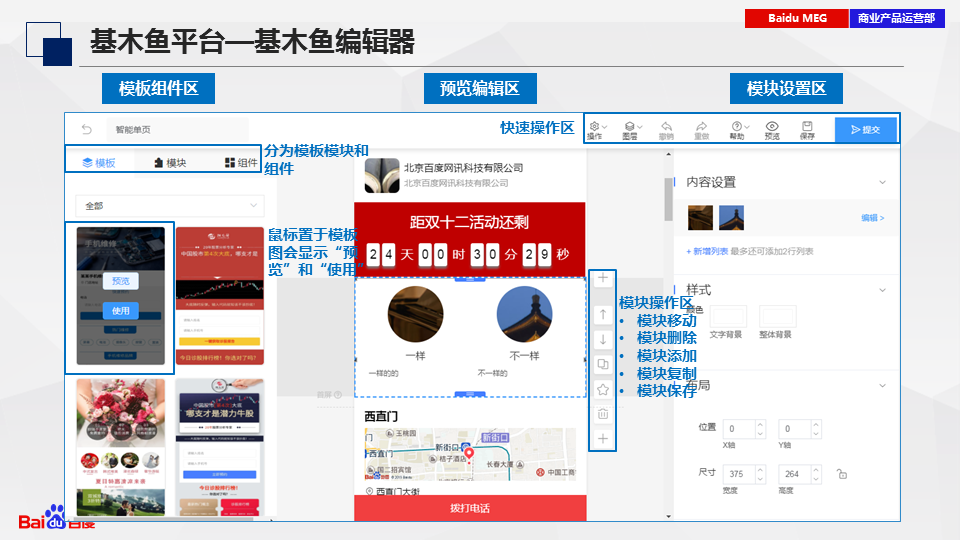Image resolution: width=960 pixels, height=540 pixels.
Task: Open the 帮助 help menu
Action: [738, 130]
